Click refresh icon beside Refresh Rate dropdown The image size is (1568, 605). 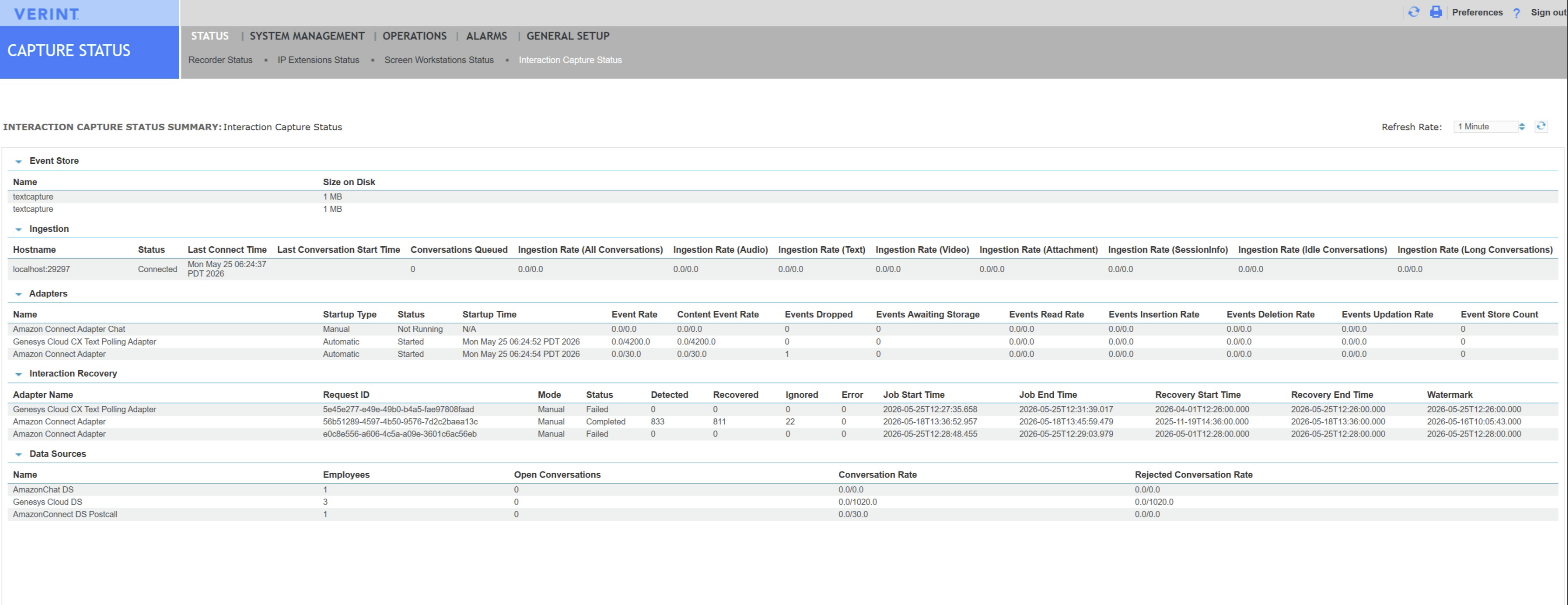pos(1541,126)
